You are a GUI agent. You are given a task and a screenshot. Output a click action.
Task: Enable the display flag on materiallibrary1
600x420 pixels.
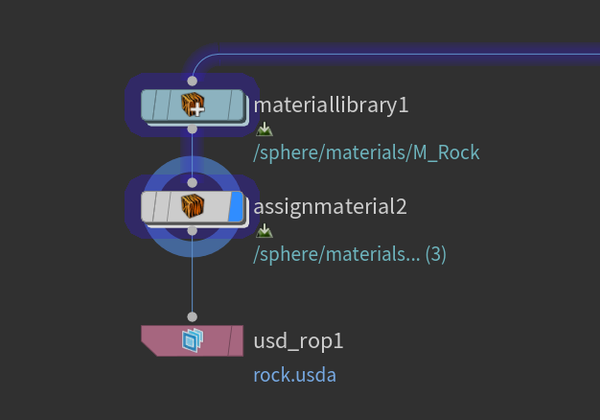click(x=236, y=105)
